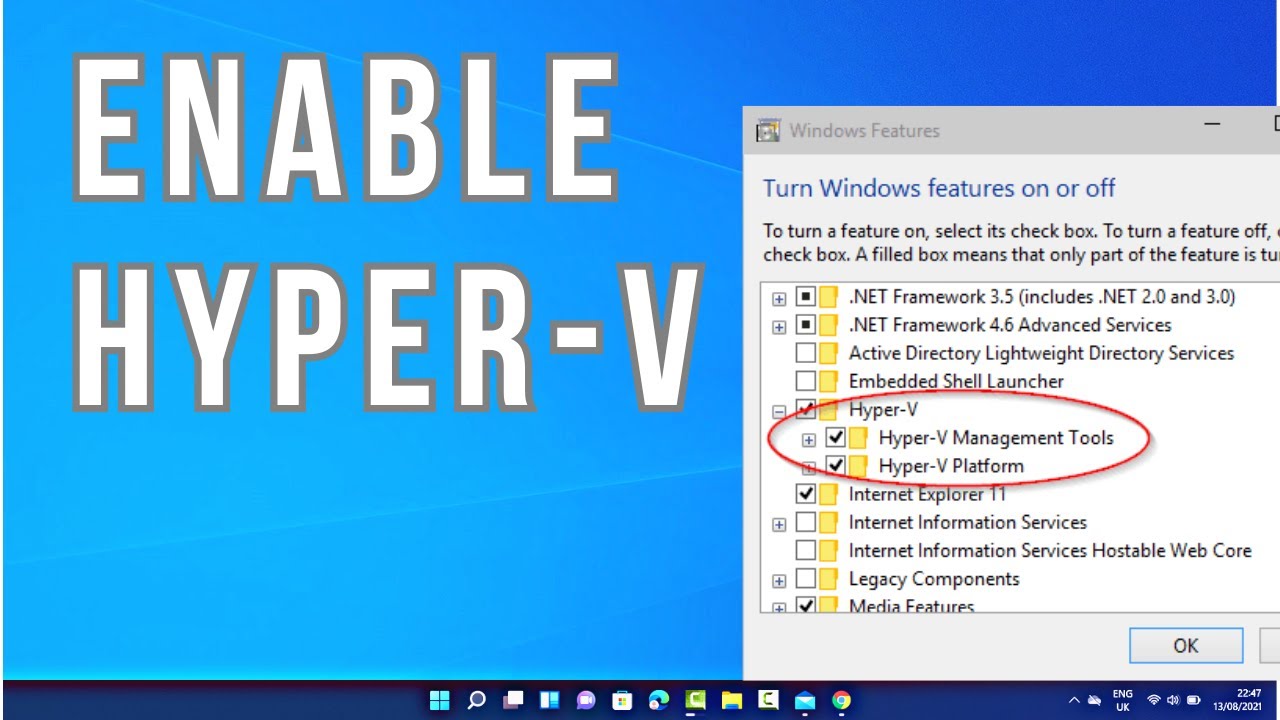Image resolution: width=1280 pixels, height=720 pixels.
Task: Open Task View on the taskbar
Action: point(513,700)
